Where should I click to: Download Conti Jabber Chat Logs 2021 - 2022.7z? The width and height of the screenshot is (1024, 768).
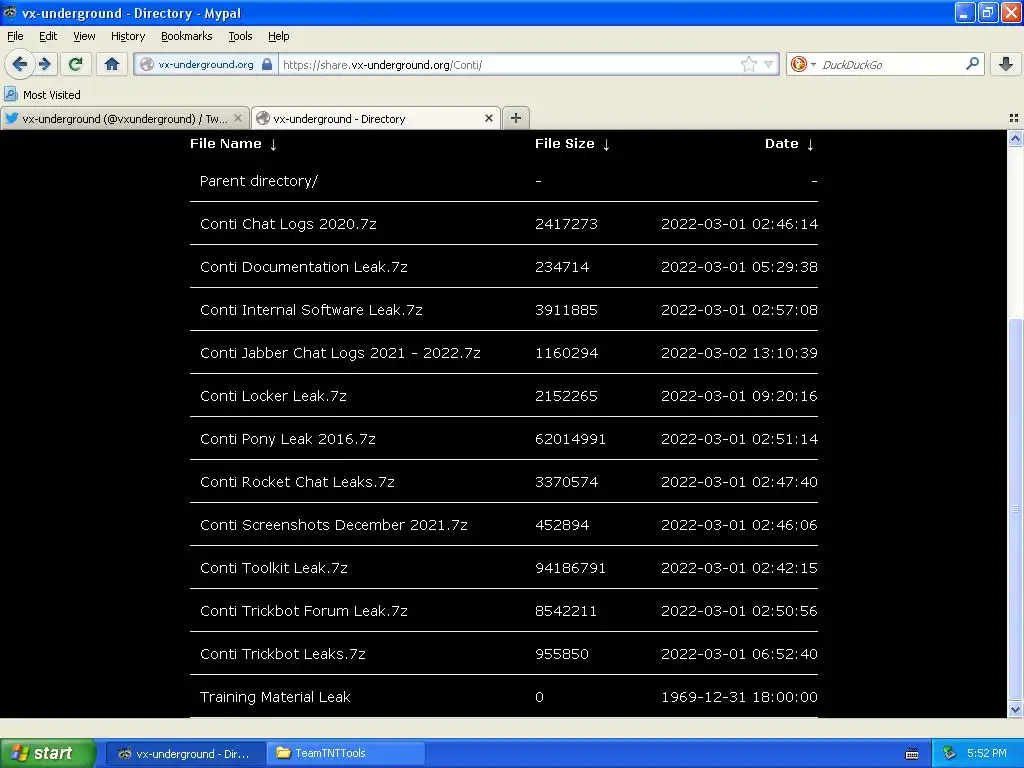[340, 353]
